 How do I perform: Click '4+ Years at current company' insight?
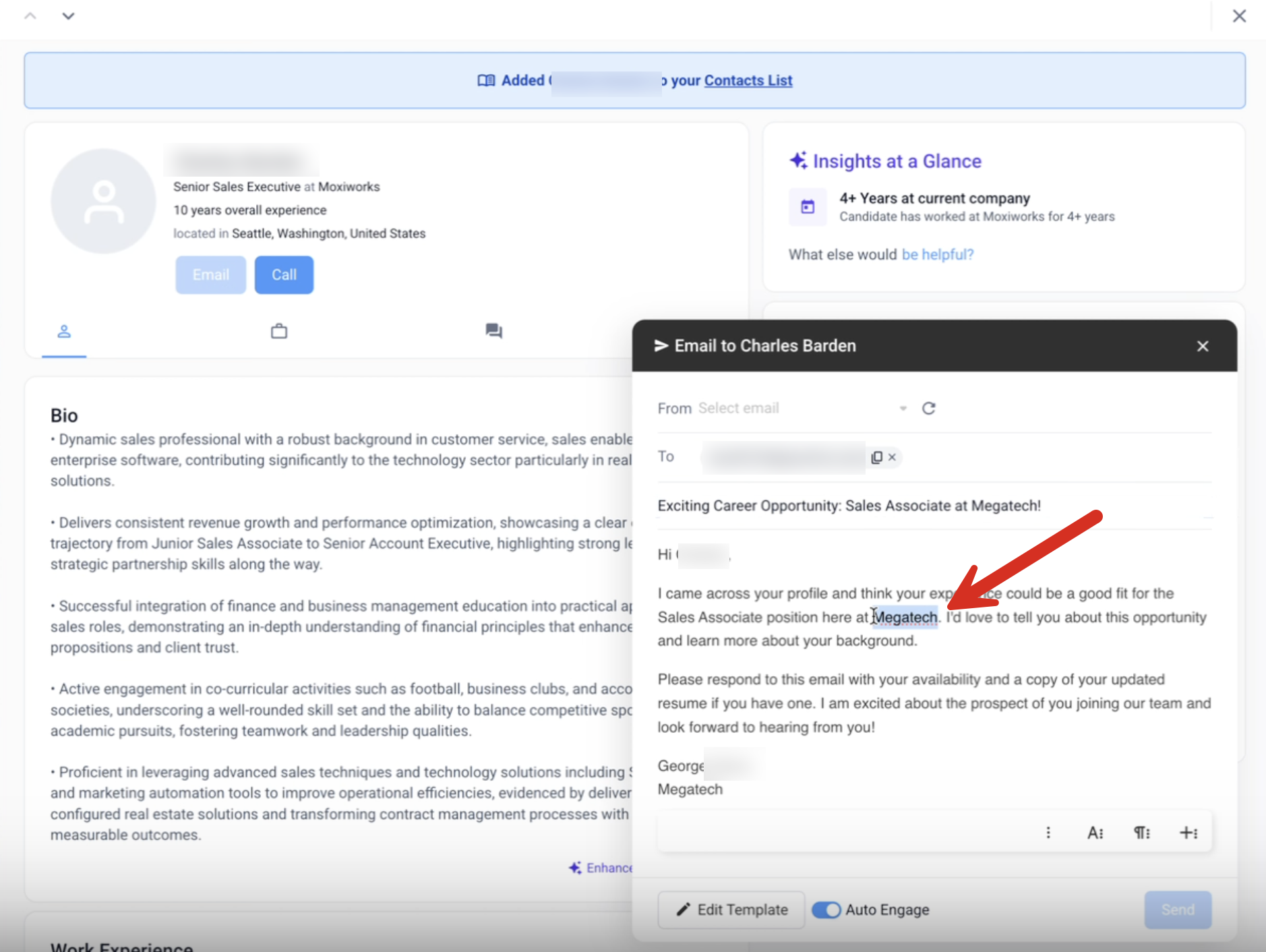(x=935, y=198)
